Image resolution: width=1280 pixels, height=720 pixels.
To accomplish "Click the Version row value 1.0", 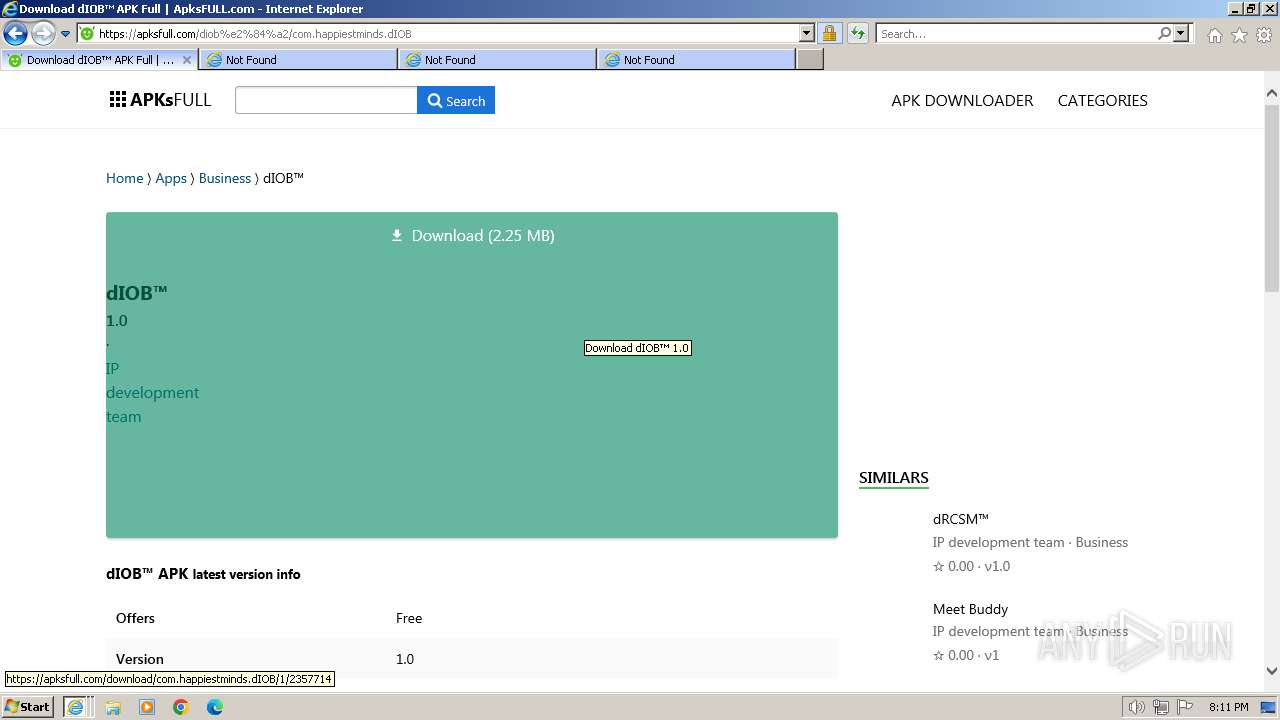I will [405, 659].
